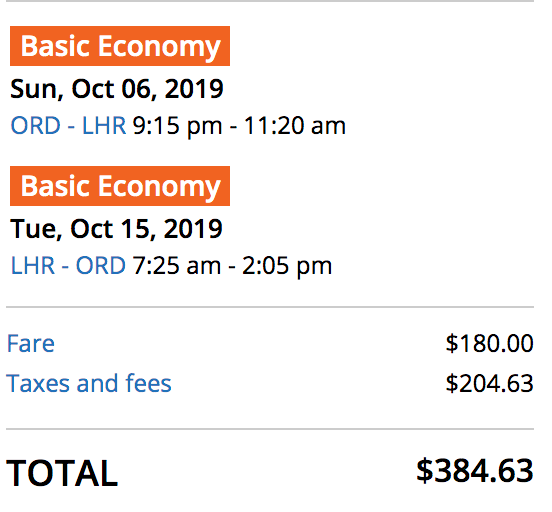Click the TOTAL label
The image size is (552, 512).
[x=62, y=473]
